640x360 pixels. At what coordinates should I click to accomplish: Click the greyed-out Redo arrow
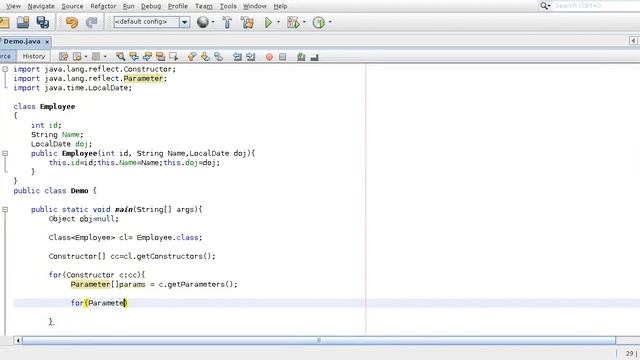coord(91,22)
